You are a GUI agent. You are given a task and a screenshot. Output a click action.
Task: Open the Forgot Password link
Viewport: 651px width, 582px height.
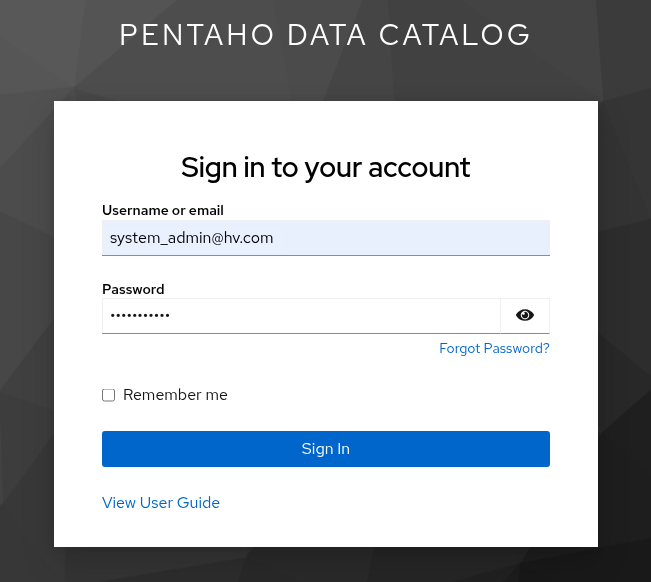point(494,349)
